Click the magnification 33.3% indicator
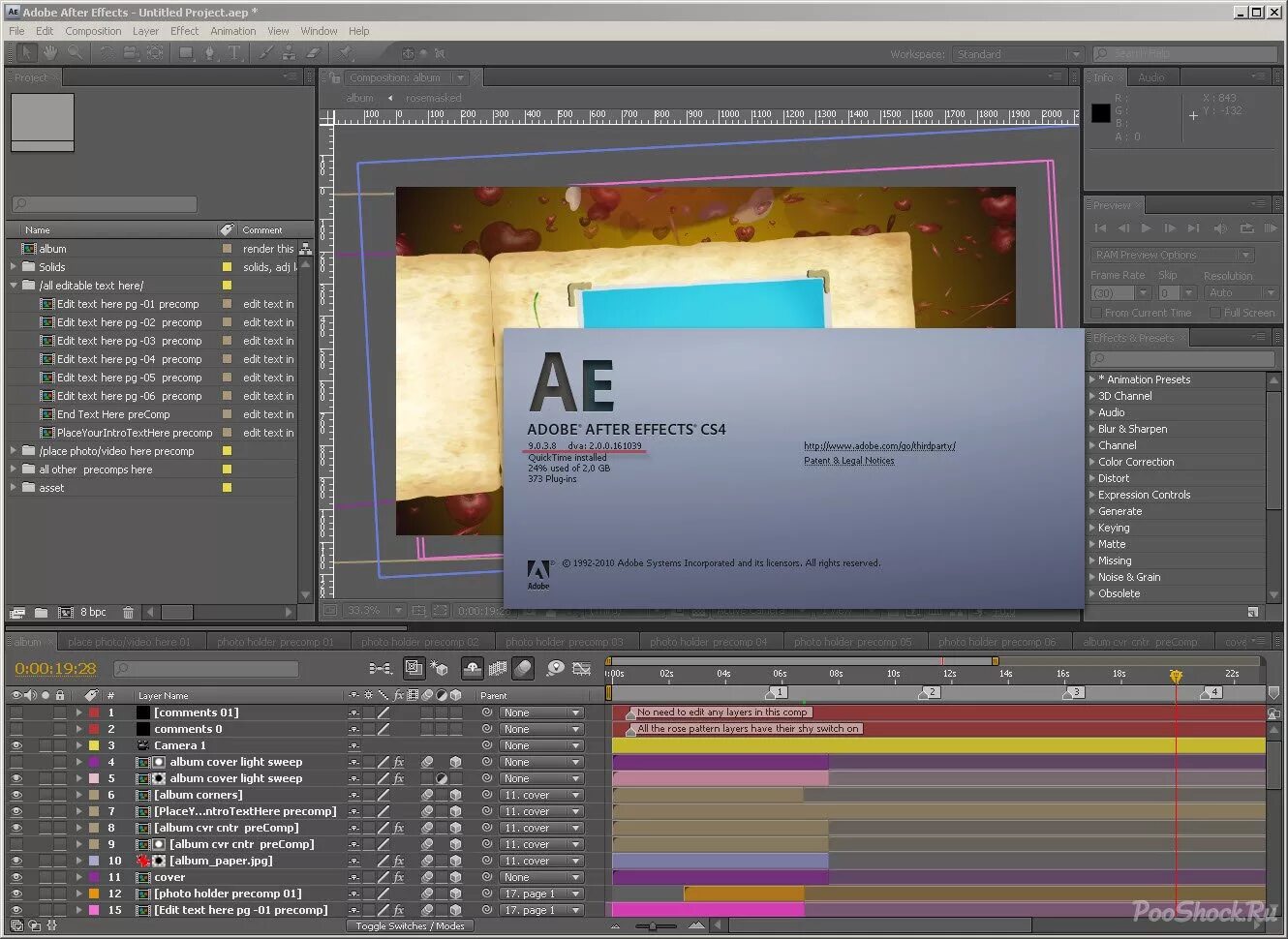The width and height of the screenshot is (1288, 939). click(364, 611)
